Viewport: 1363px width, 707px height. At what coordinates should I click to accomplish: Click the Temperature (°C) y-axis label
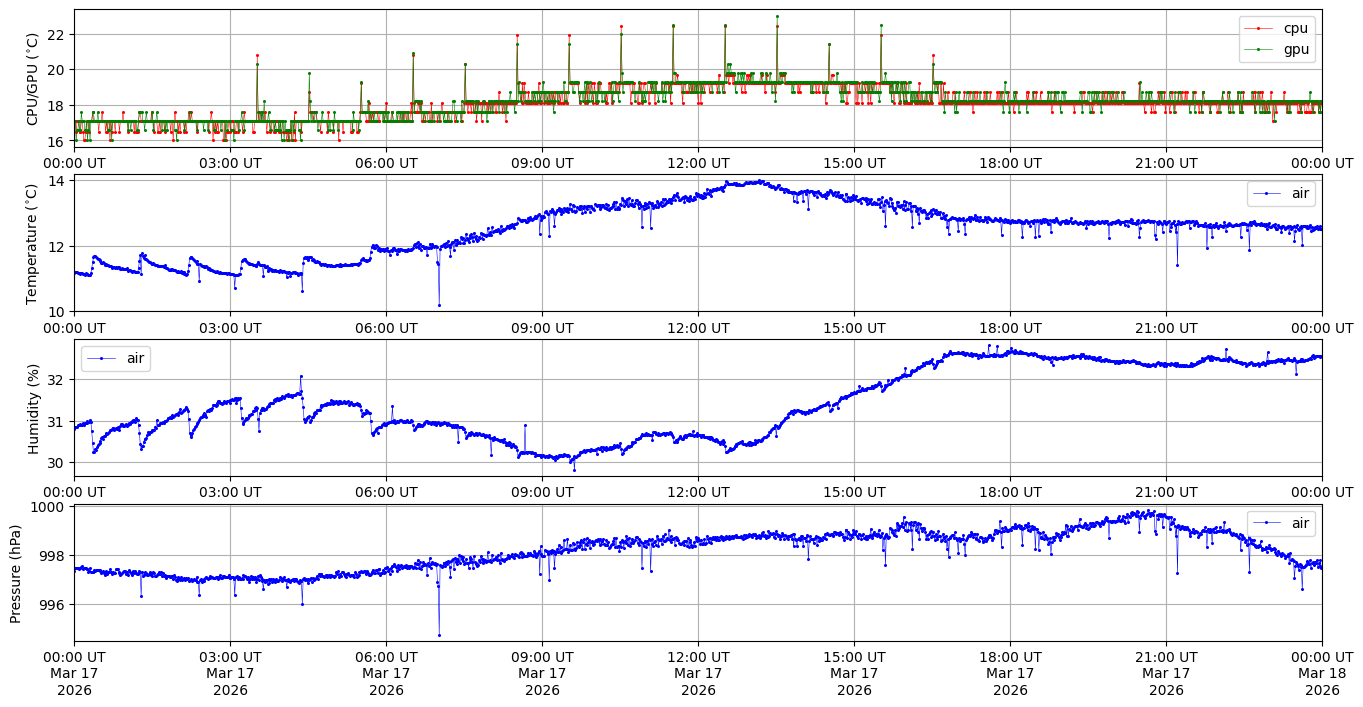(32, 243)
